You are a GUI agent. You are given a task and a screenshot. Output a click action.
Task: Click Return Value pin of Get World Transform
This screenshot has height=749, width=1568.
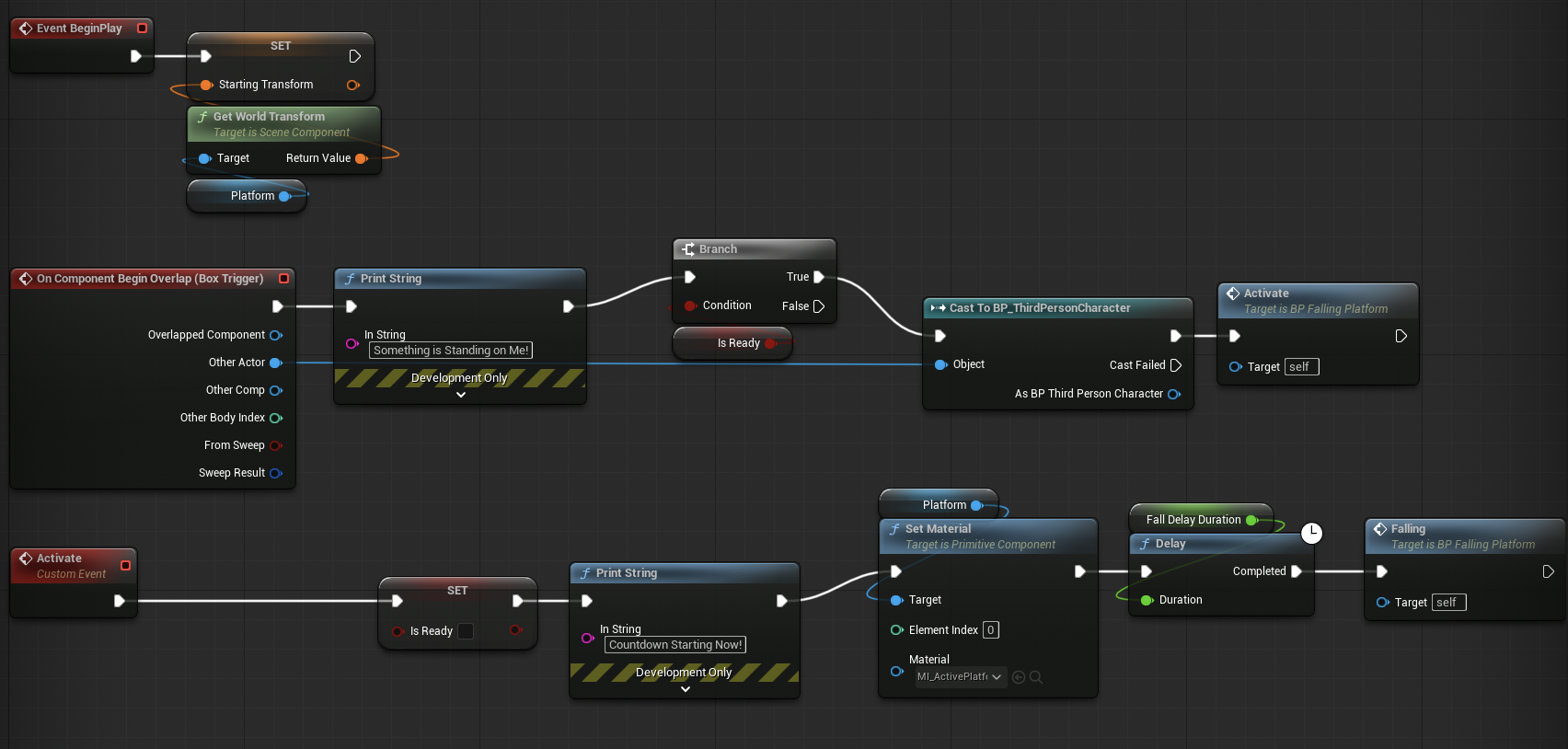362,158
